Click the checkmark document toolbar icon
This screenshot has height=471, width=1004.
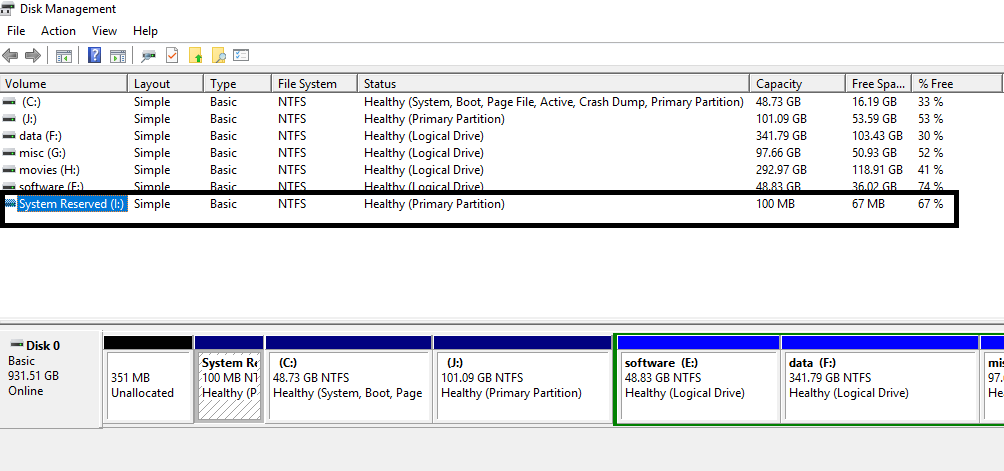[x=172, y=56]
